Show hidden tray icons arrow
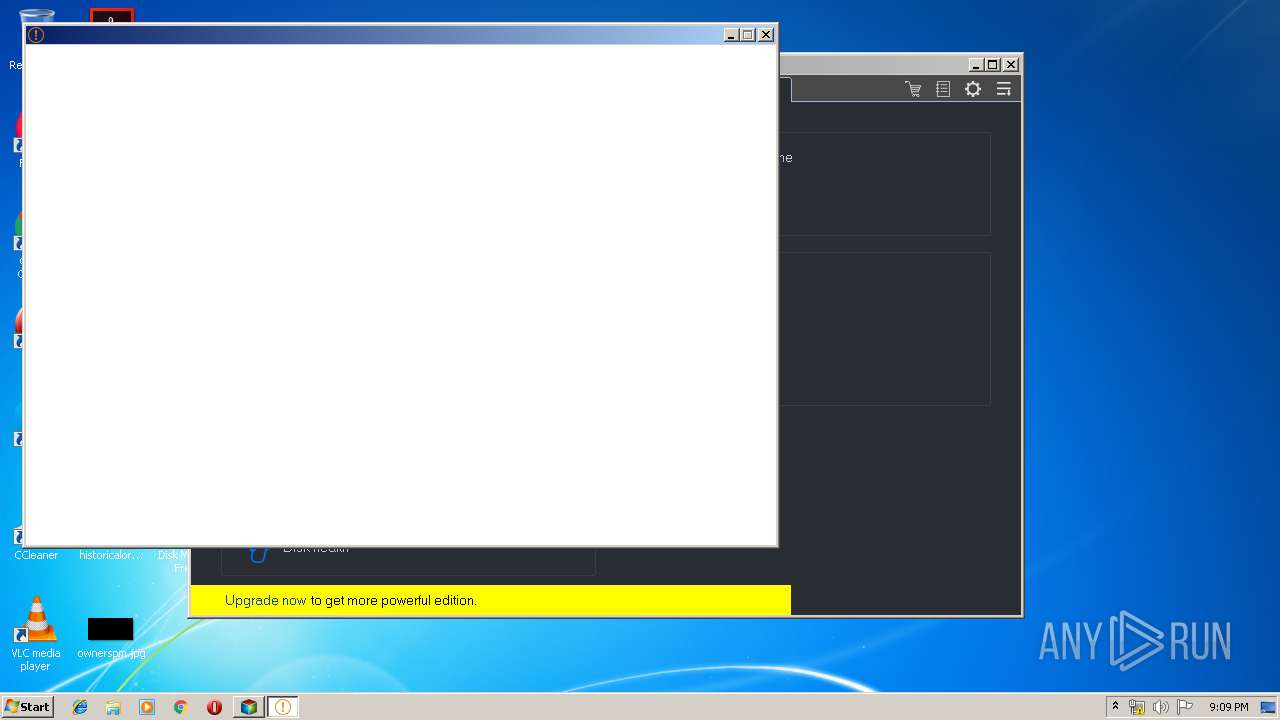Viewport: 1280px width, 720px height. (x=1116, y=707)
